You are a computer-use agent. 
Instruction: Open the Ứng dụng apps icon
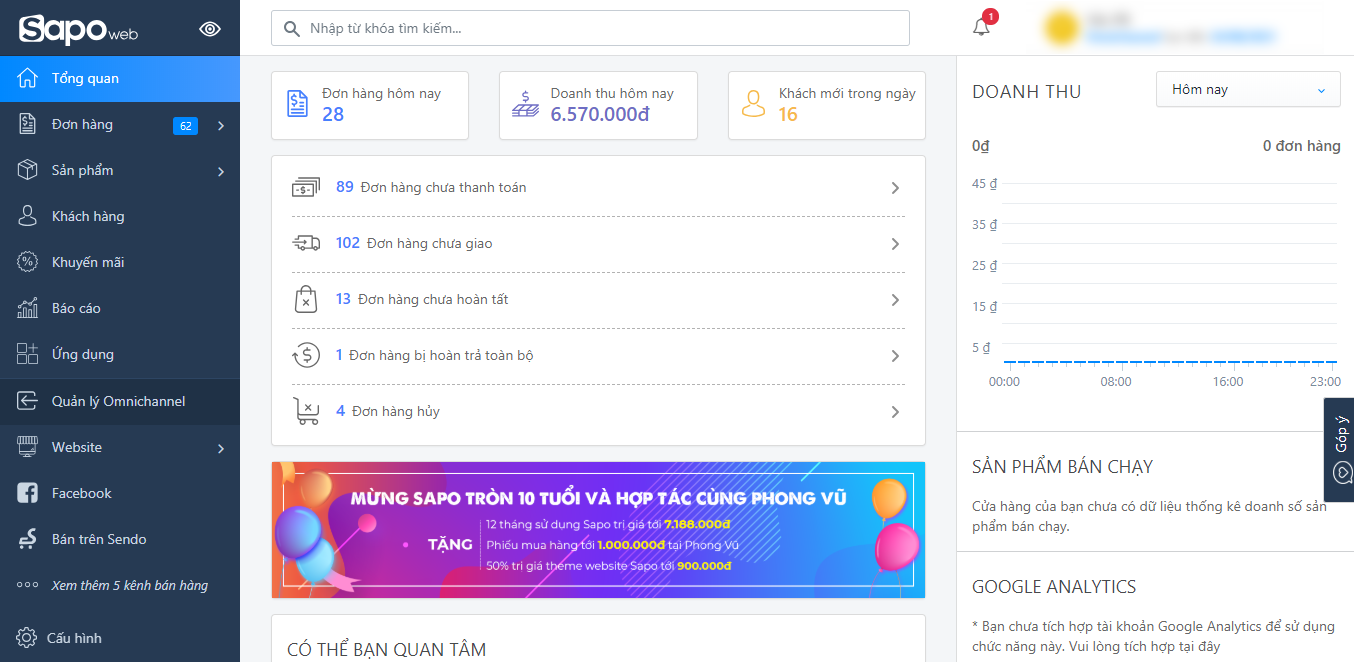[x=28, y=354]
